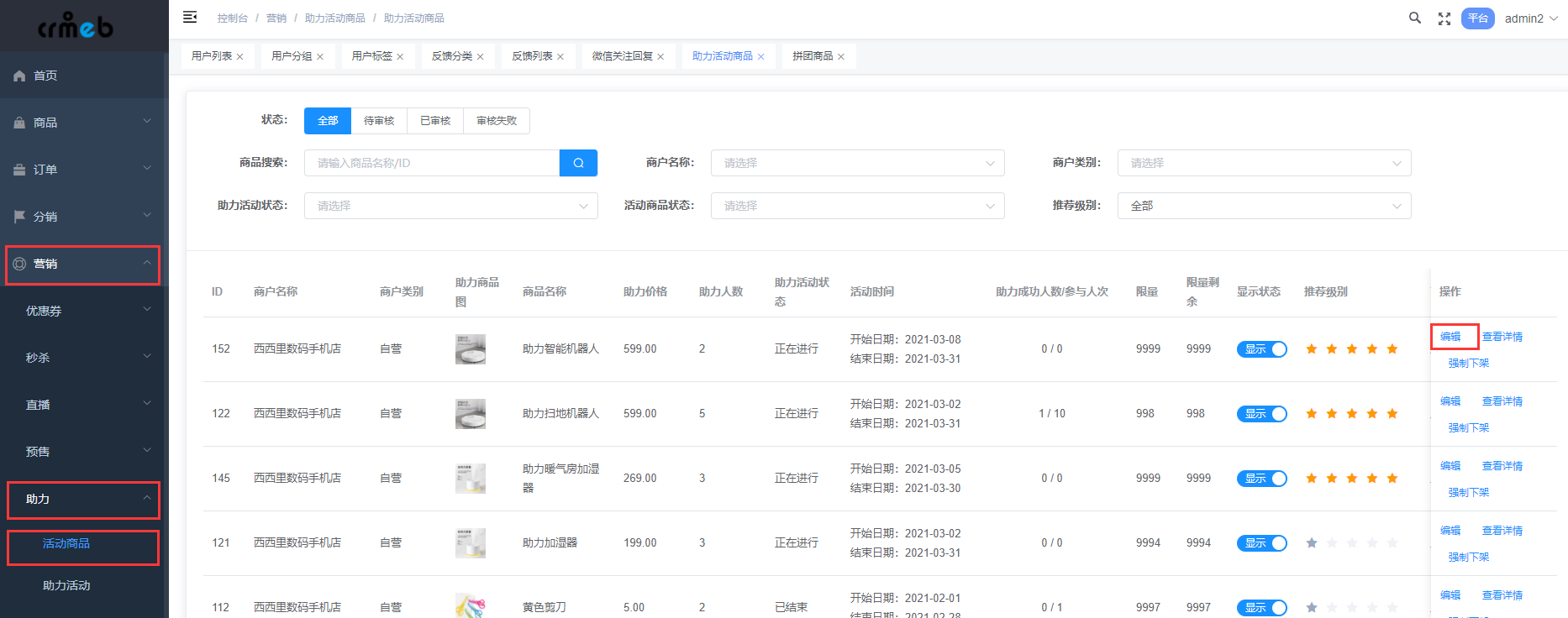
Task: Close the 用户列表 tab with its X
Action: [239, 57]
